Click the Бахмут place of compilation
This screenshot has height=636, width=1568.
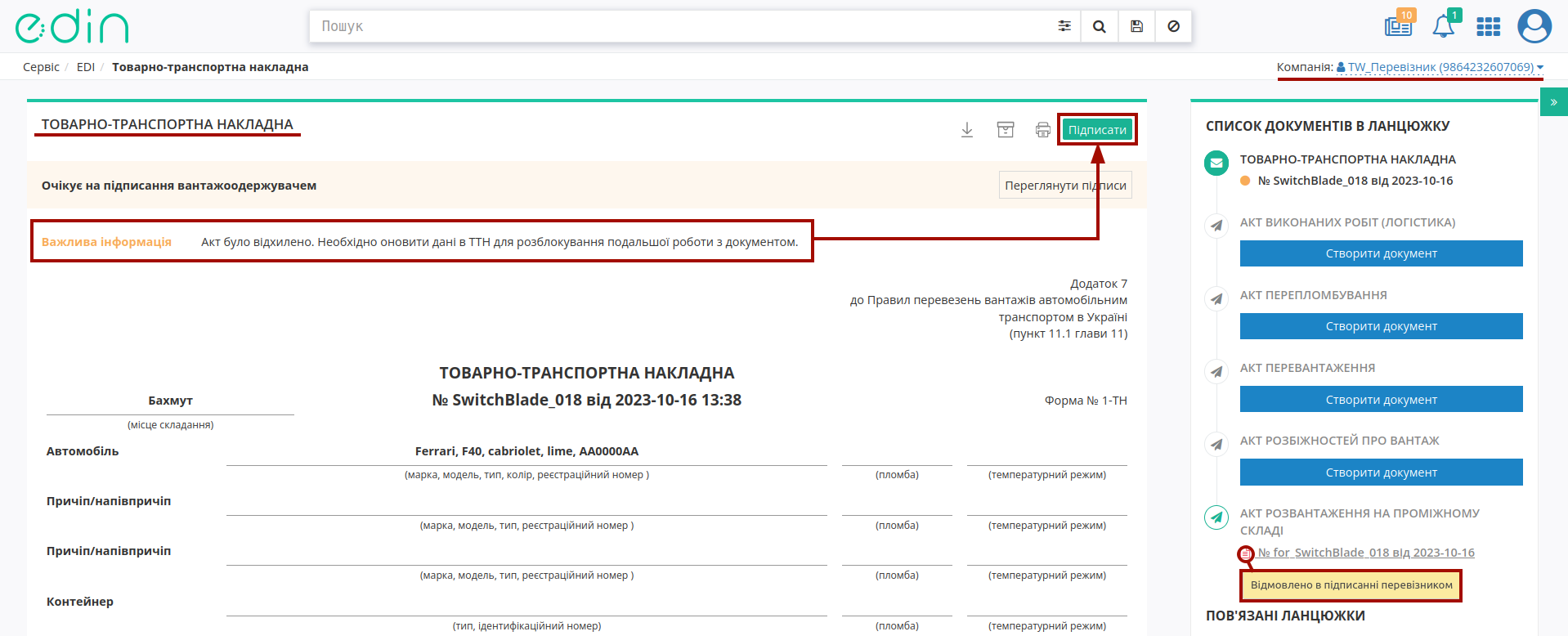(x=170, y=401)
